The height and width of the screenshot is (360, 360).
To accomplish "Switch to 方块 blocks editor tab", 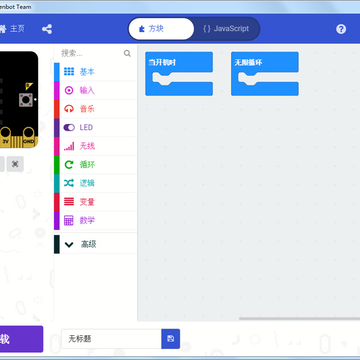I will (161, 29).
